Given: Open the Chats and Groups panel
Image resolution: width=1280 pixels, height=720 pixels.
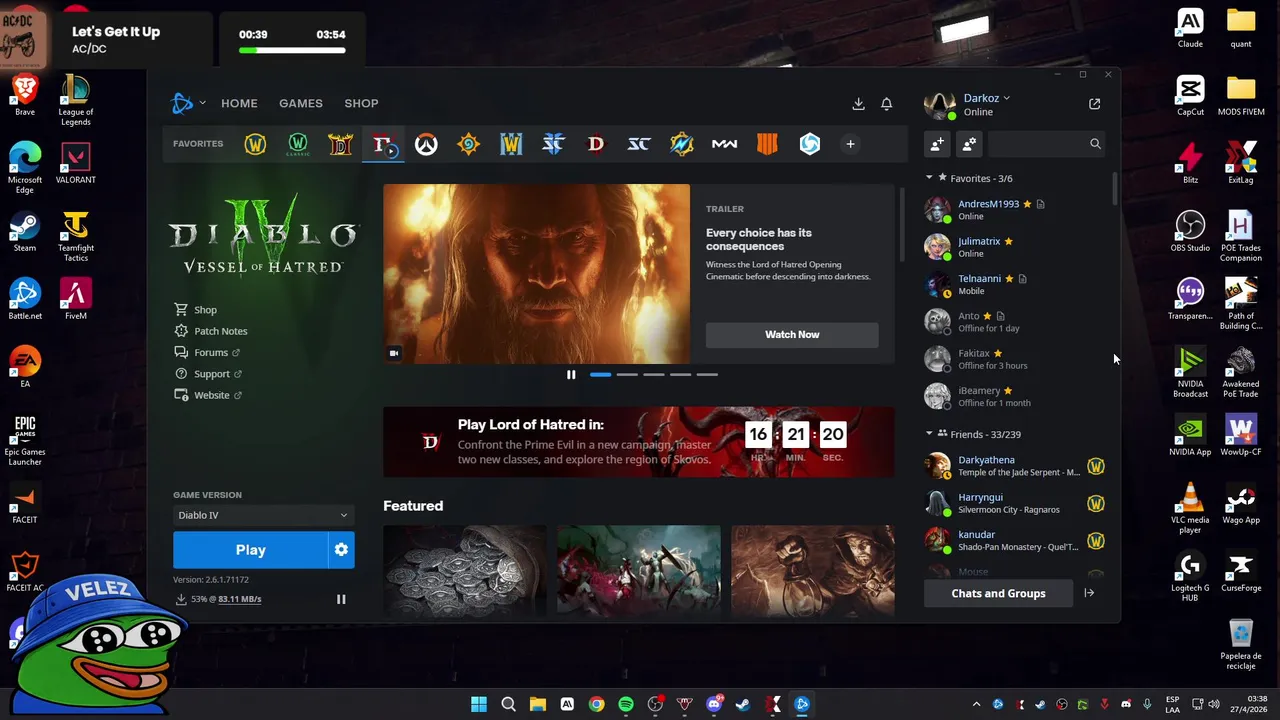Looking at the screenshot, I should click(x=998, y=593).
